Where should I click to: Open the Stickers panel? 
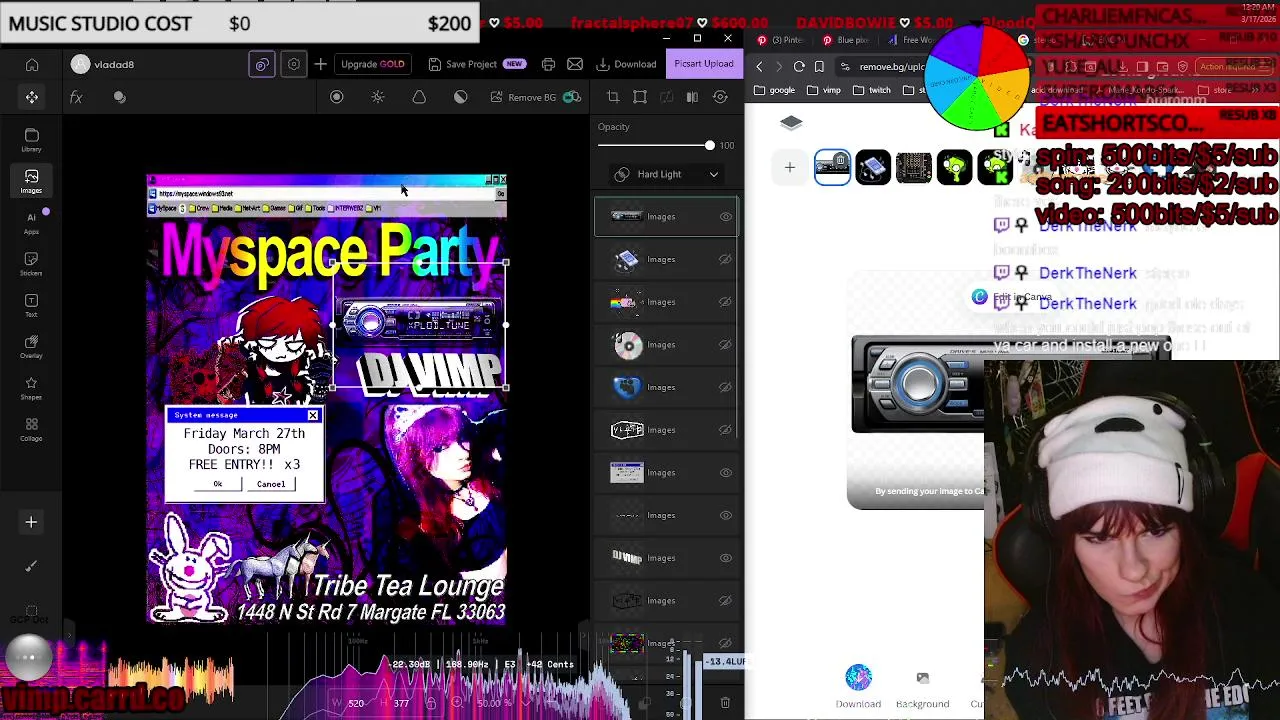(x=32, y=263)
